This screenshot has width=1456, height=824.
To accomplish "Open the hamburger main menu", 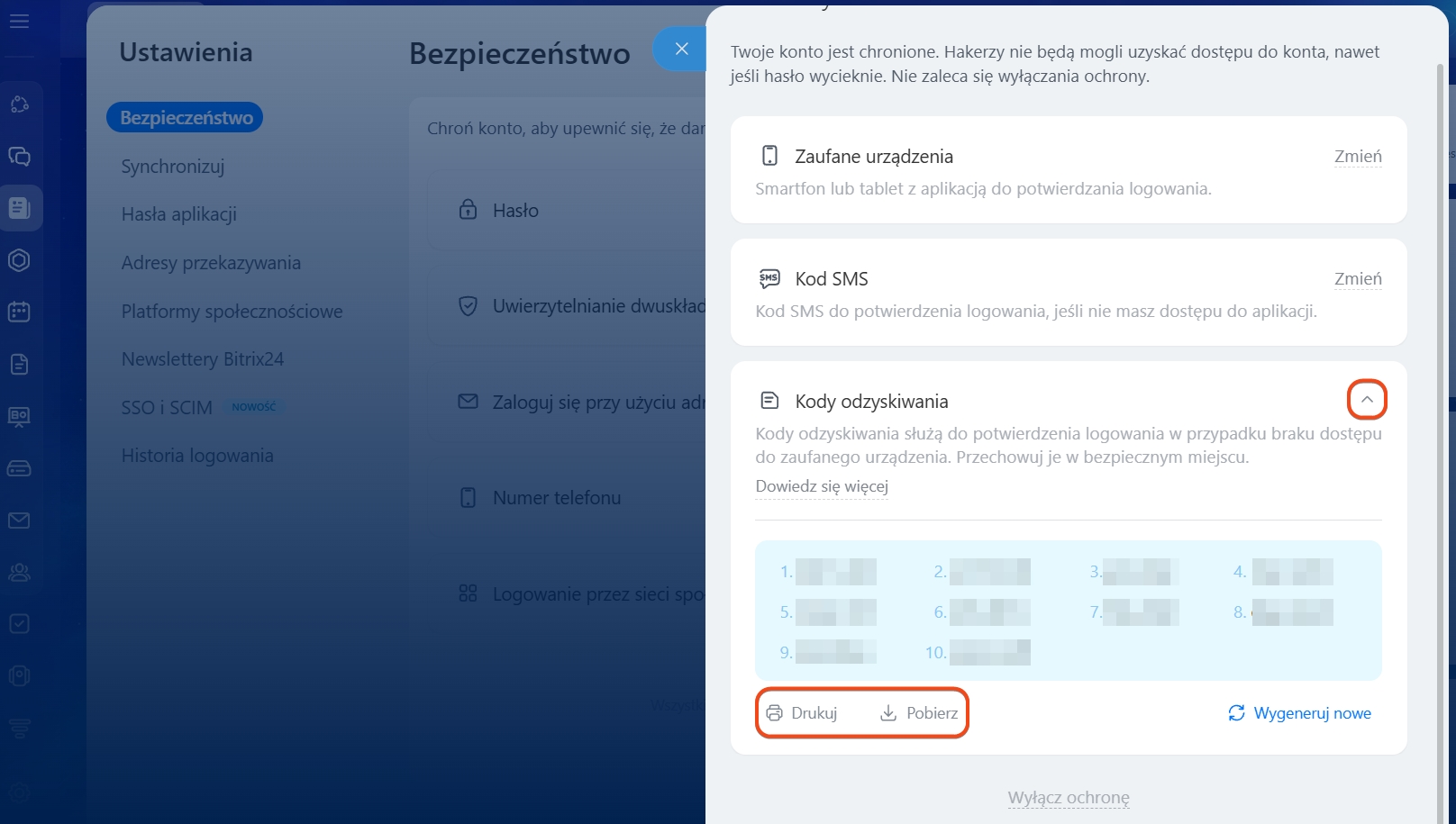I will point(19,21).
